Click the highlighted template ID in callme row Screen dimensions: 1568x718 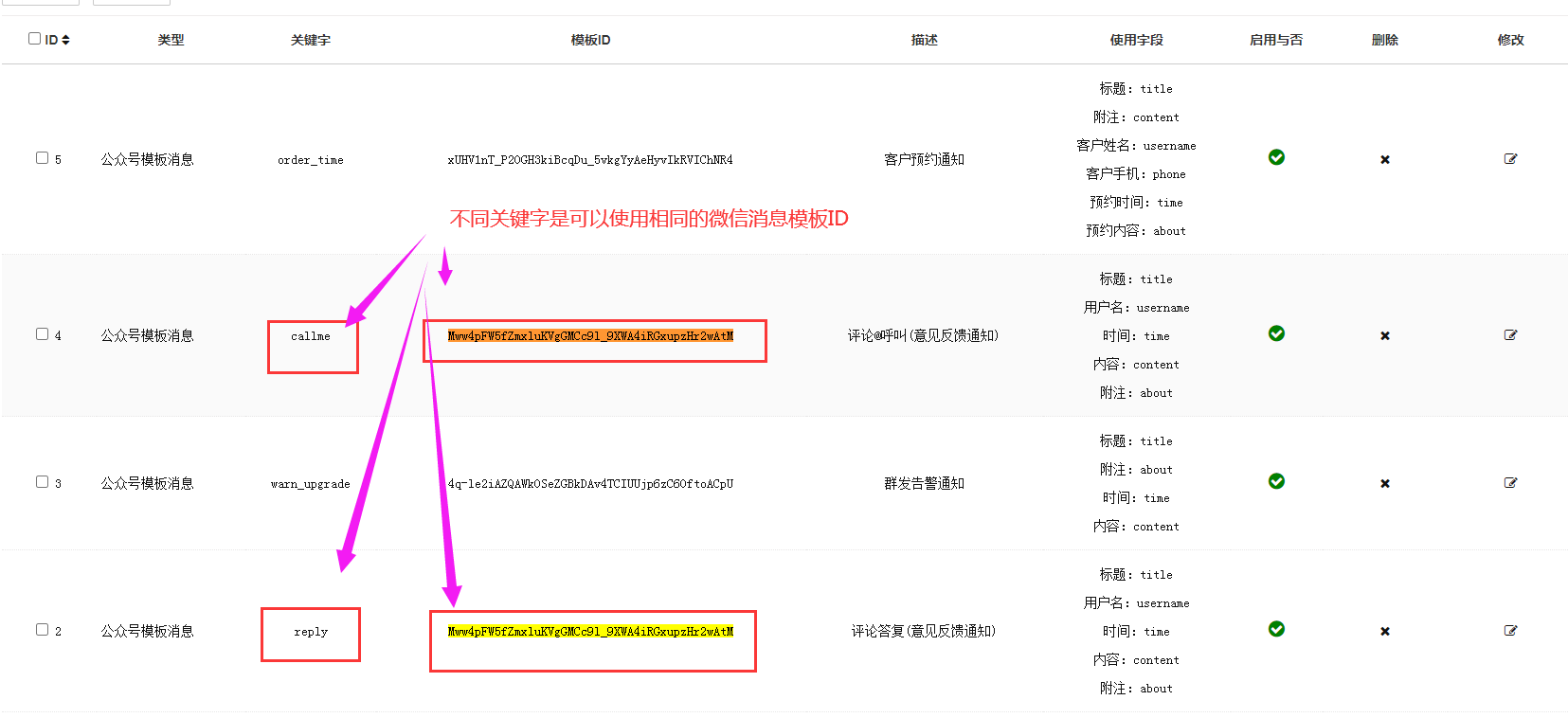tap(590, 336)
